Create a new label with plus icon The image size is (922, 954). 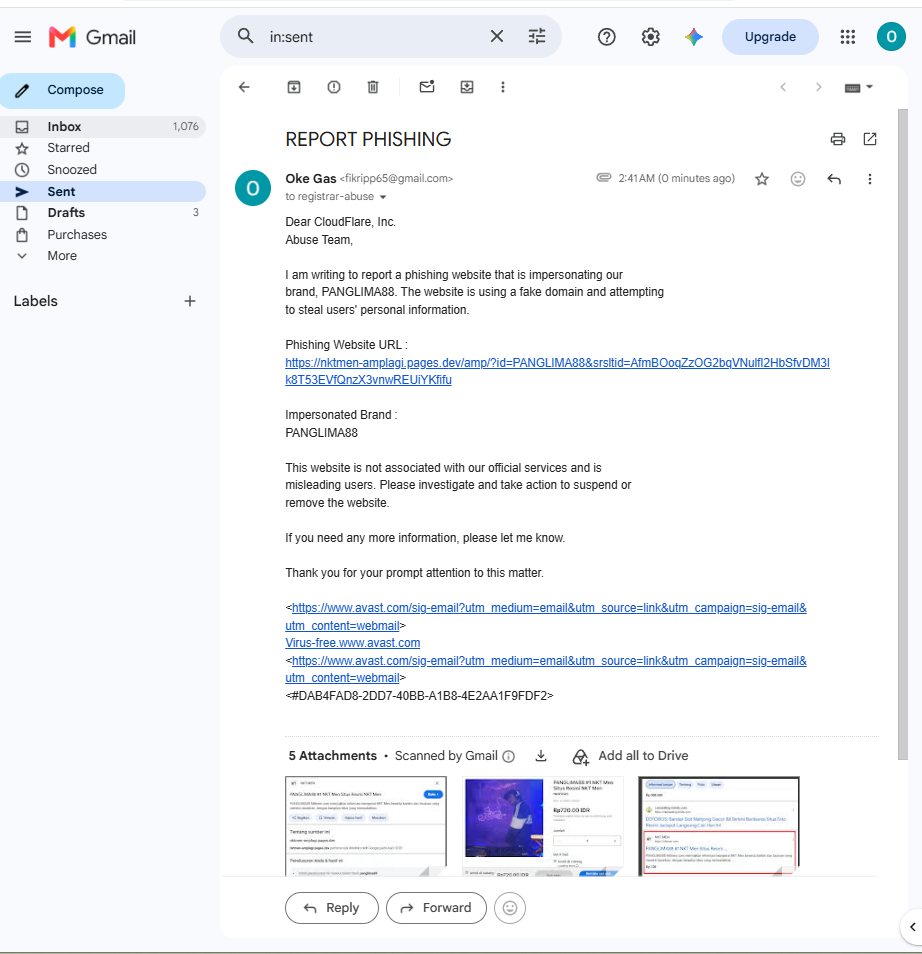click(190, 301)
